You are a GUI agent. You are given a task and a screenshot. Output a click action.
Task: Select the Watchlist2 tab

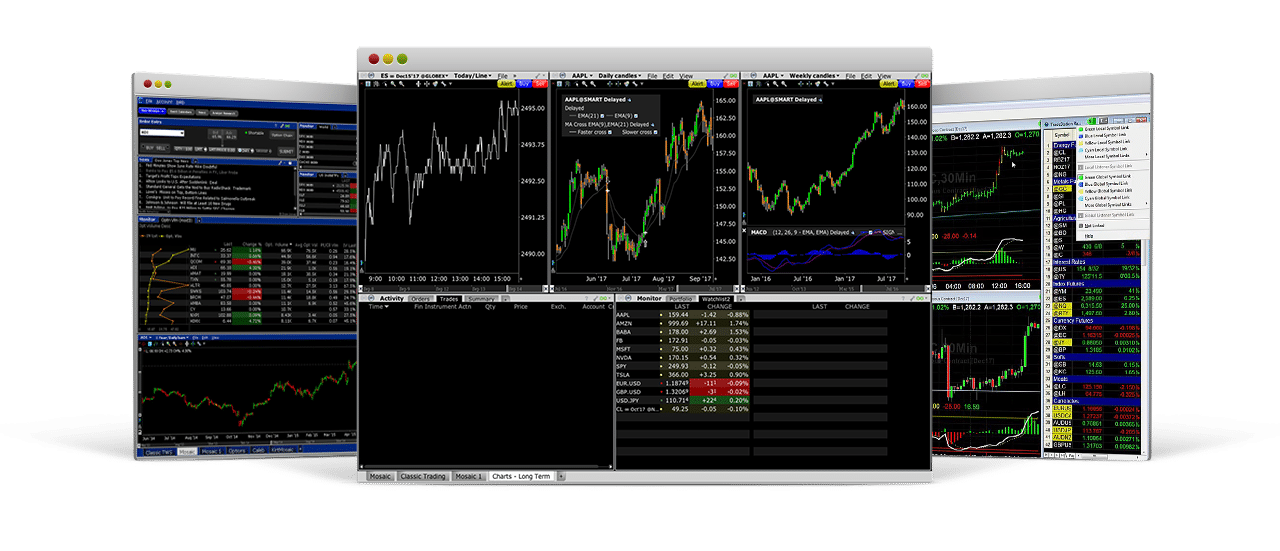[x=715, y=299]
